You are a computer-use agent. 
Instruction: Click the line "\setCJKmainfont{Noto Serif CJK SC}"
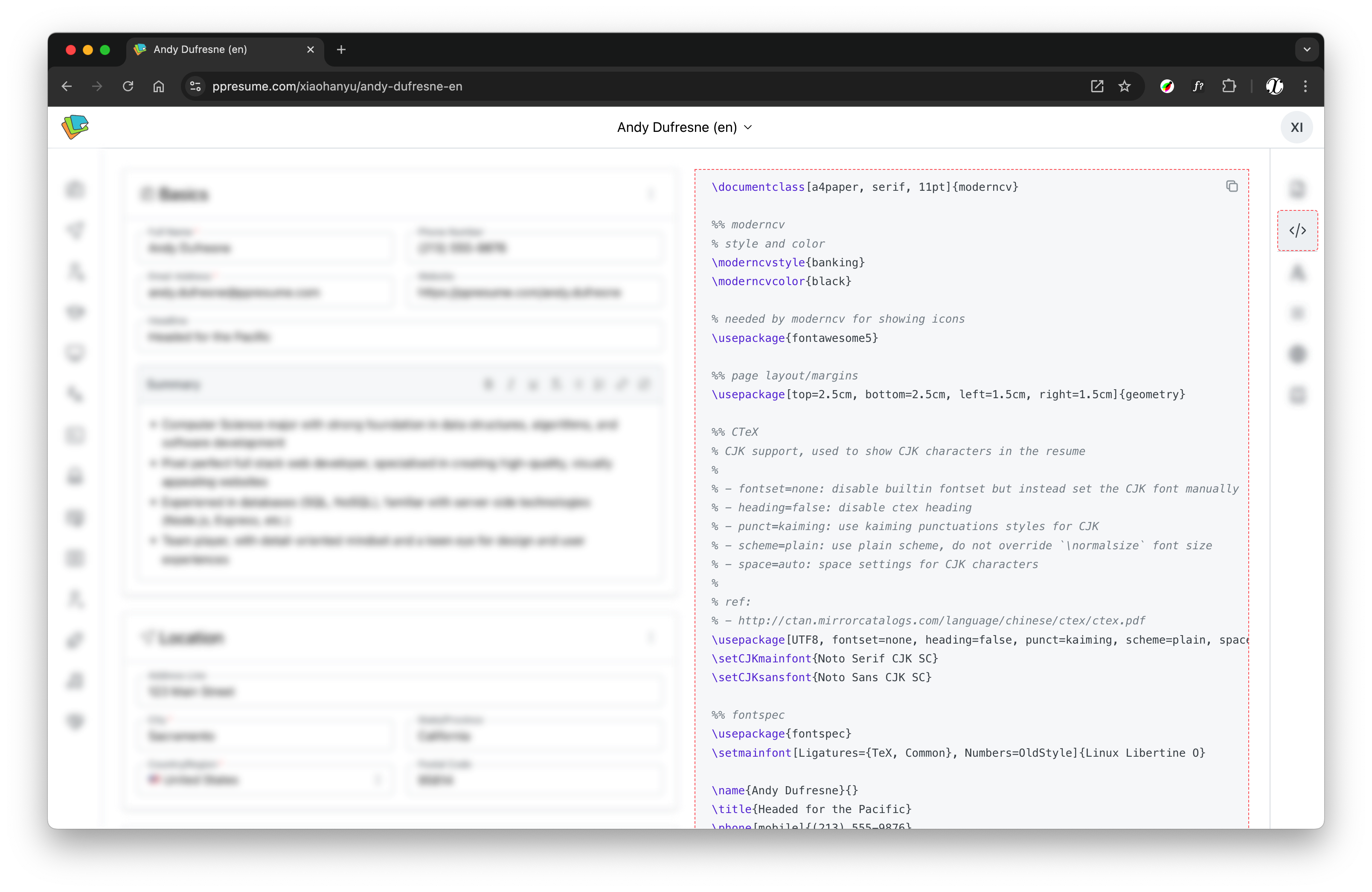click(825, 659)
